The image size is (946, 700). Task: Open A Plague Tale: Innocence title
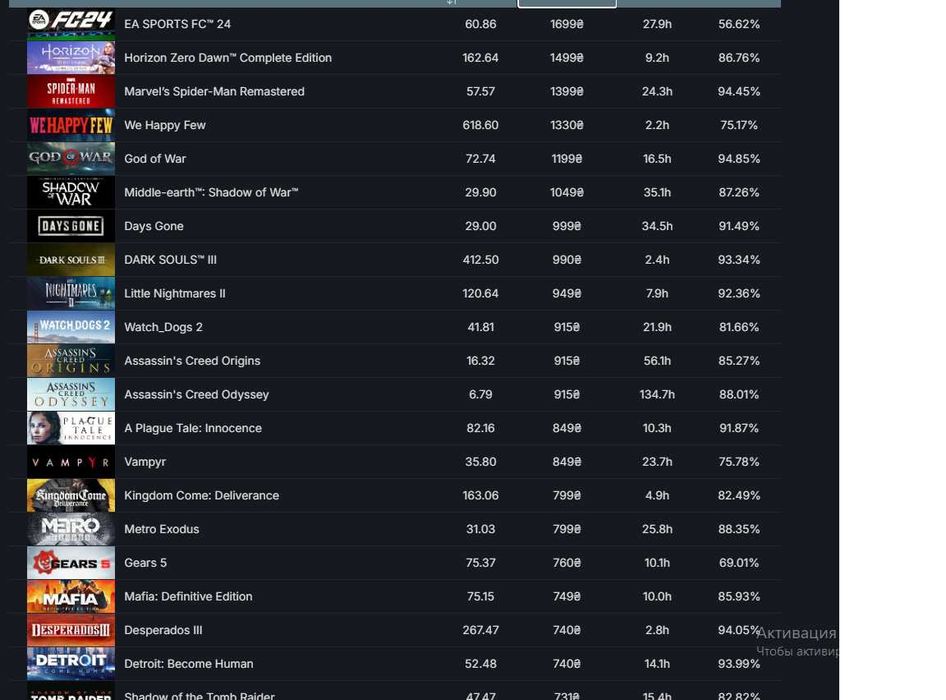point(193,428)
